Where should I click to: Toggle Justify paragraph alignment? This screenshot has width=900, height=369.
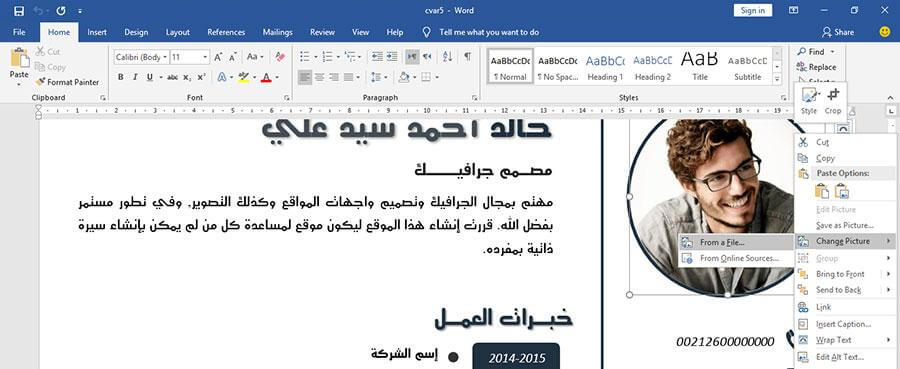pyautogui.click(x=348, y=77)
